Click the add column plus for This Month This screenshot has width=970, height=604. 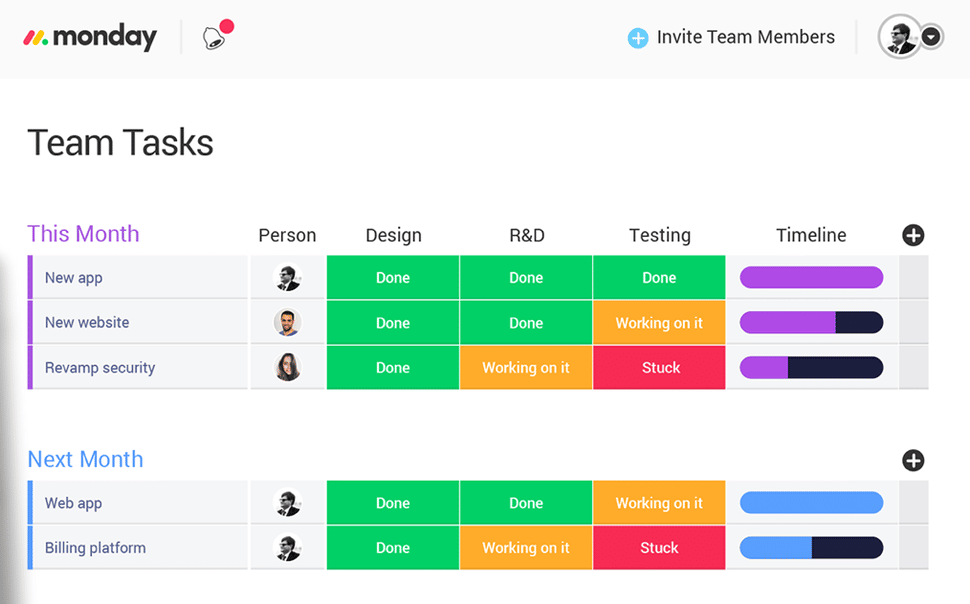[913, 235]
